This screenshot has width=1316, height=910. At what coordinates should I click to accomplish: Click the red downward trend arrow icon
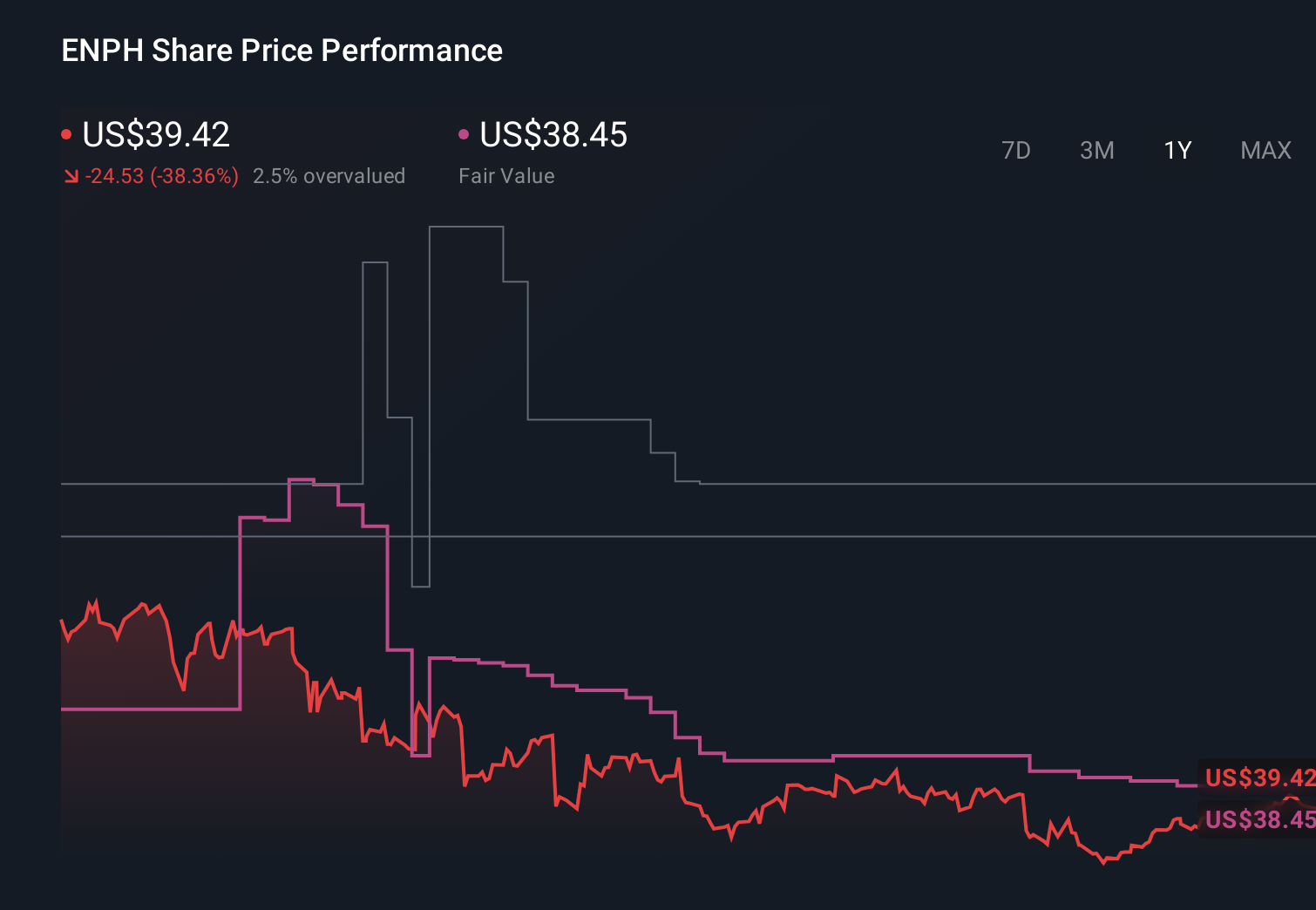pos(71,175)
